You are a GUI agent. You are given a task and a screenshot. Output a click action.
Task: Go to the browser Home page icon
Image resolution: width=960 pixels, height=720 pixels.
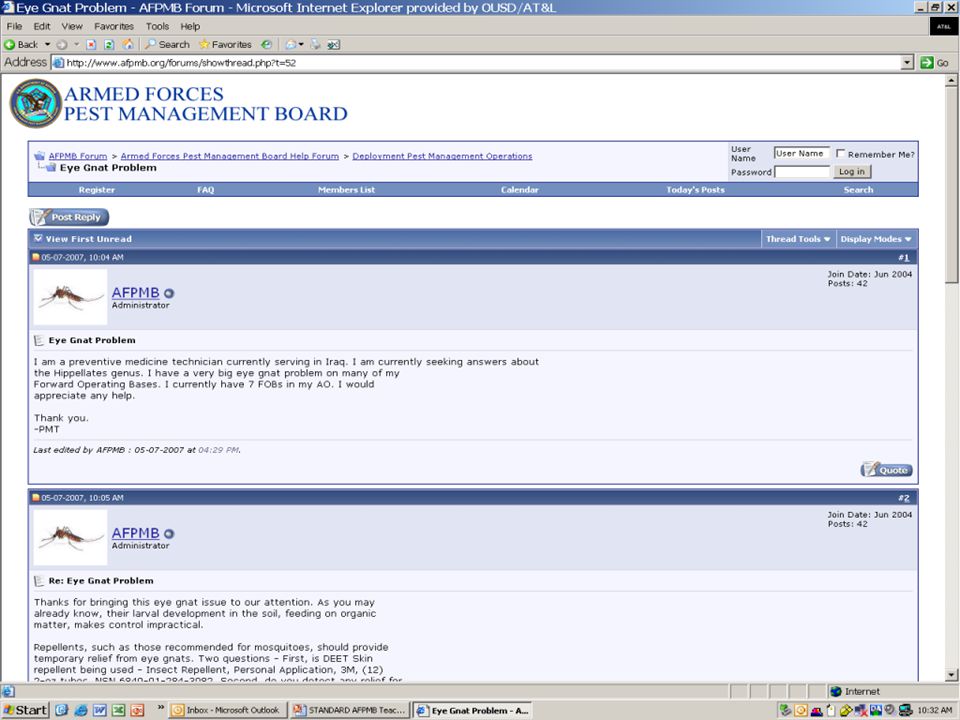pos(128,45)
